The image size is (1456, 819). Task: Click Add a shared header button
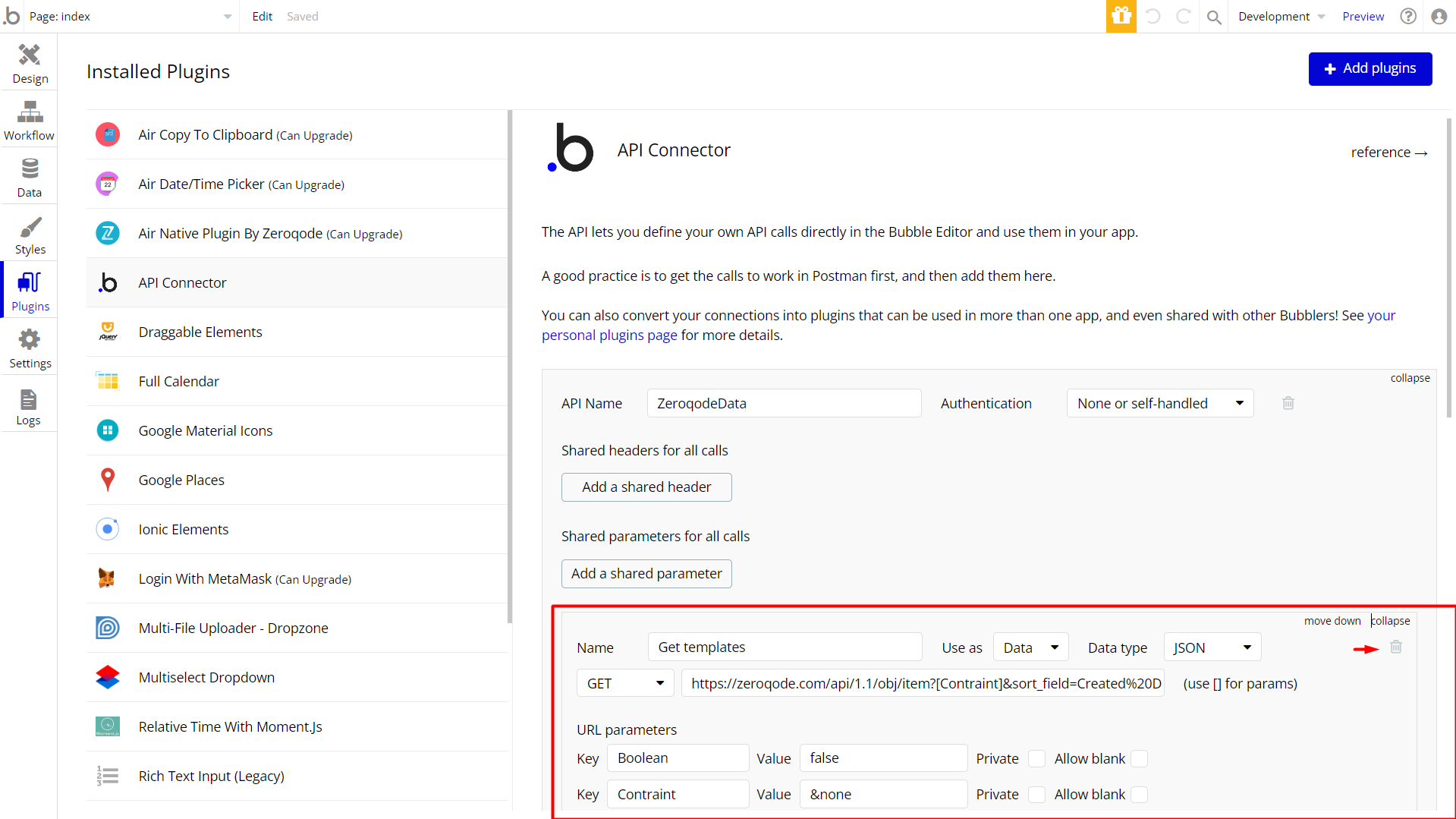(646, 487)
